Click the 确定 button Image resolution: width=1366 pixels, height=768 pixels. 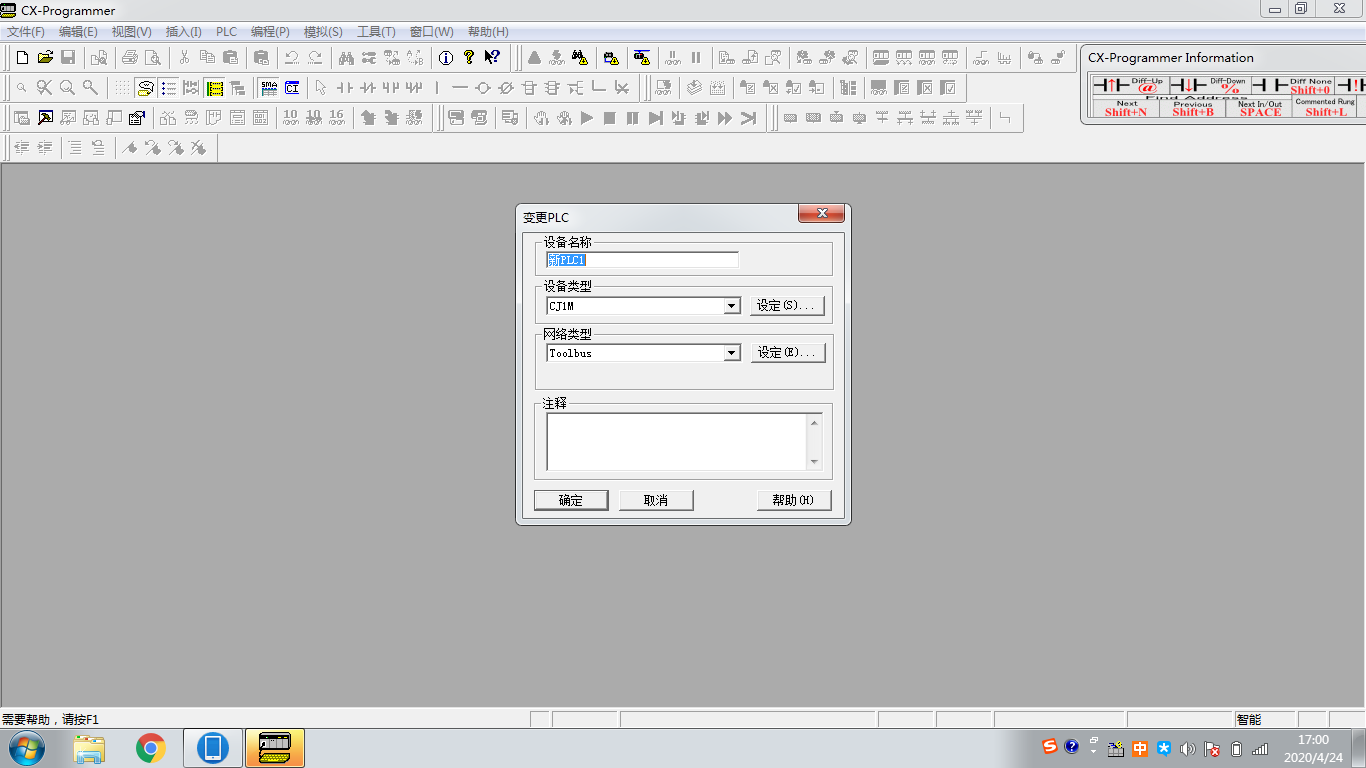571,500
